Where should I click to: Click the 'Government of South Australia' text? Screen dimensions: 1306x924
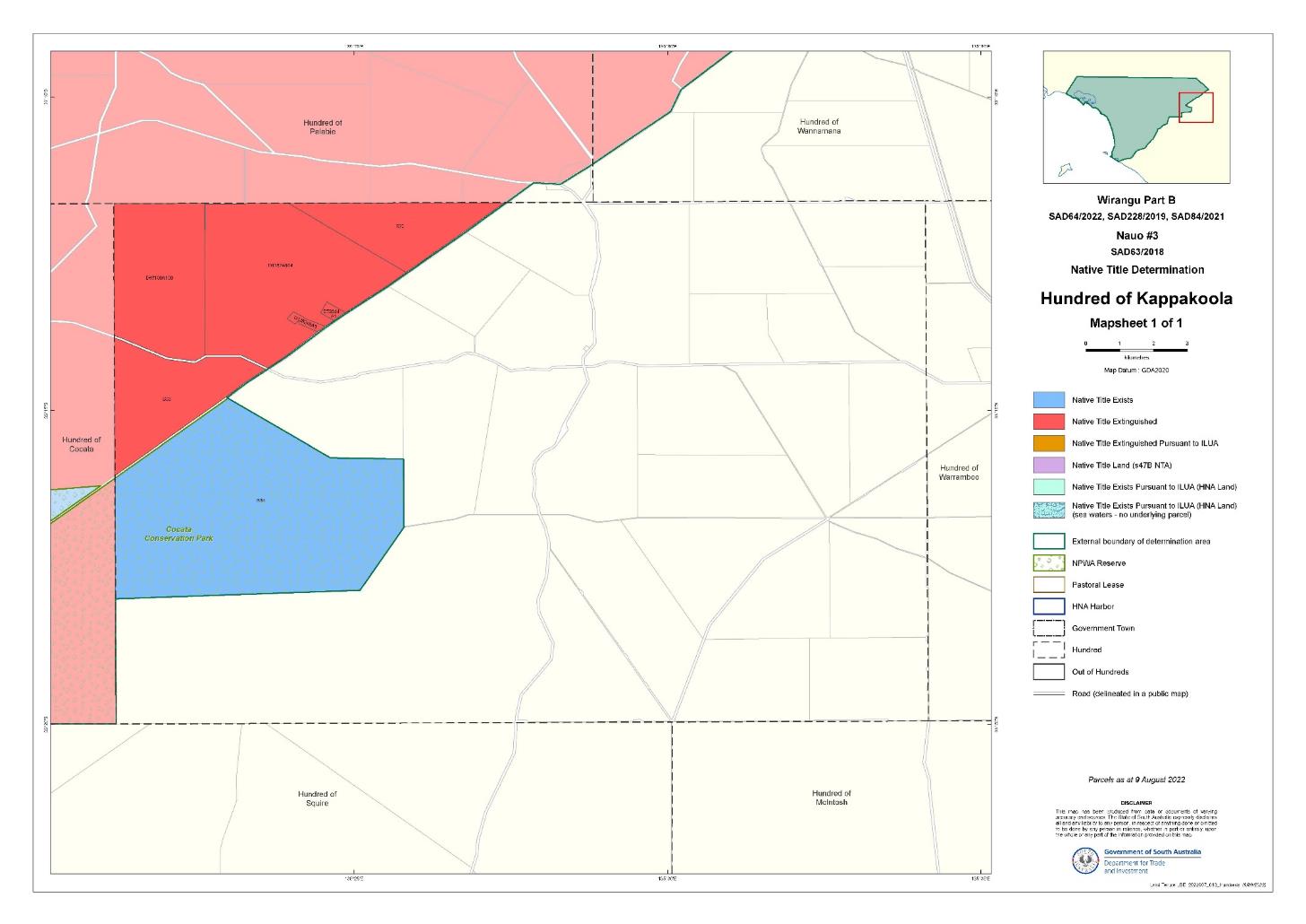pyautogui.click(x=1153, y=852)
